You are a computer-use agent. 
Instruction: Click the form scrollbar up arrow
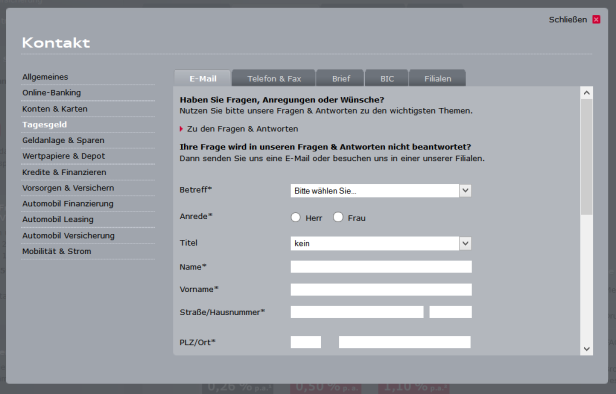point(587,93)
